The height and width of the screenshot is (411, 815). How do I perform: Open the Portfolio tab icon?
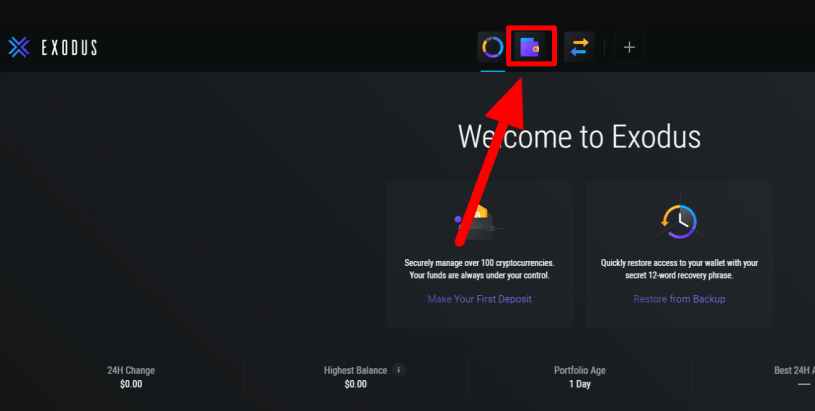tap(492, 47)
